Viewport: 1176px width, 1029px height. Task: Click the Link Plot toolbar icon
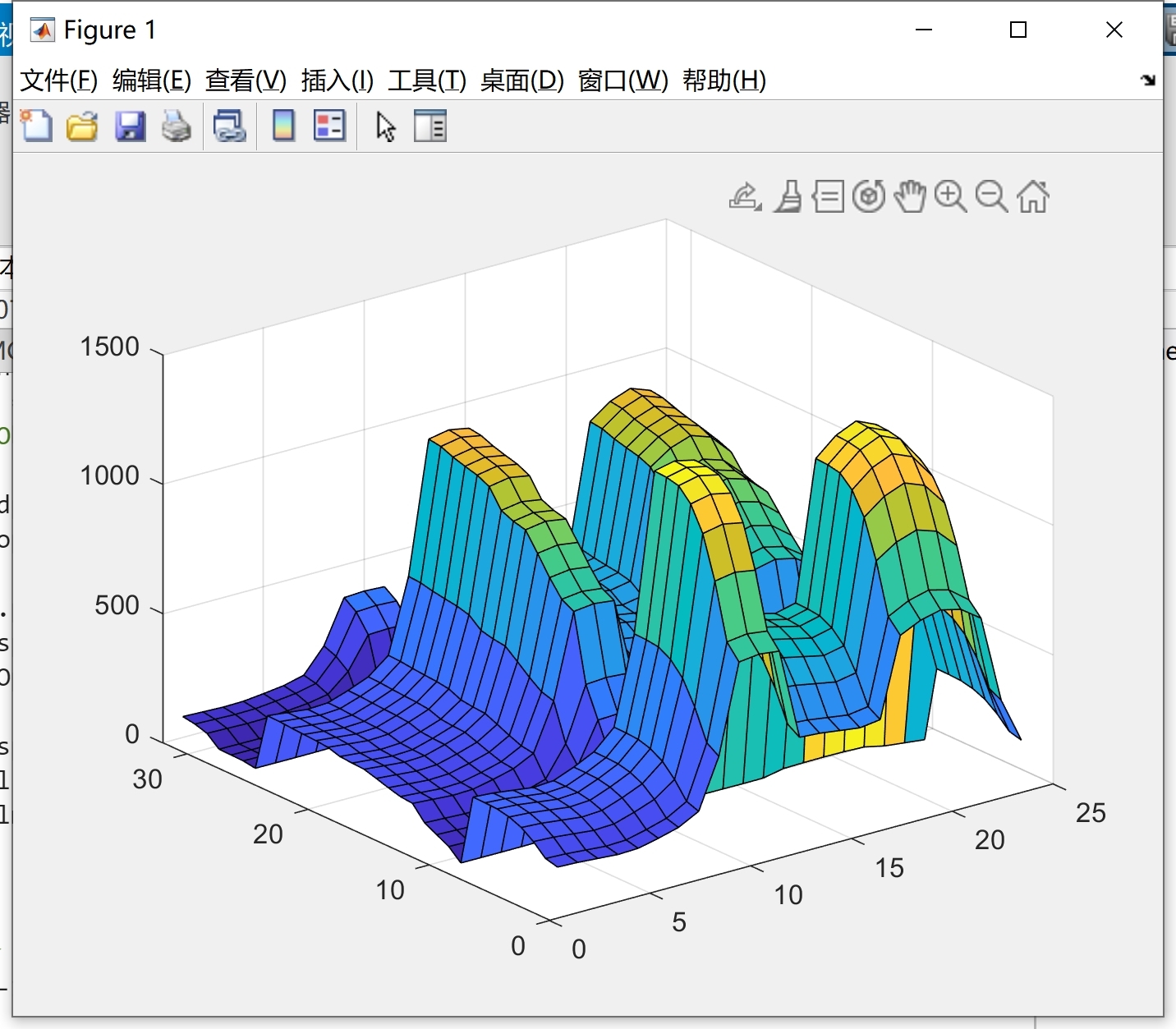[230, 126]
